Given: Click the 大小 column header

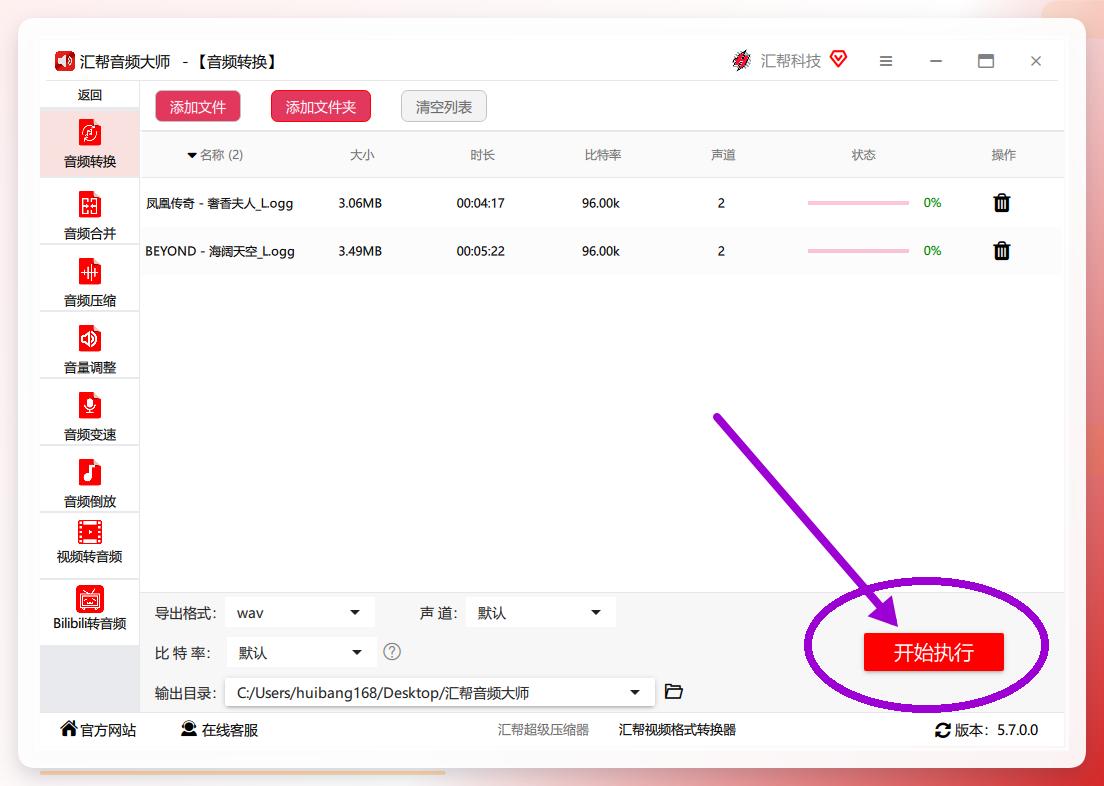Looking at the screenshot, I should tap(362, 155).
